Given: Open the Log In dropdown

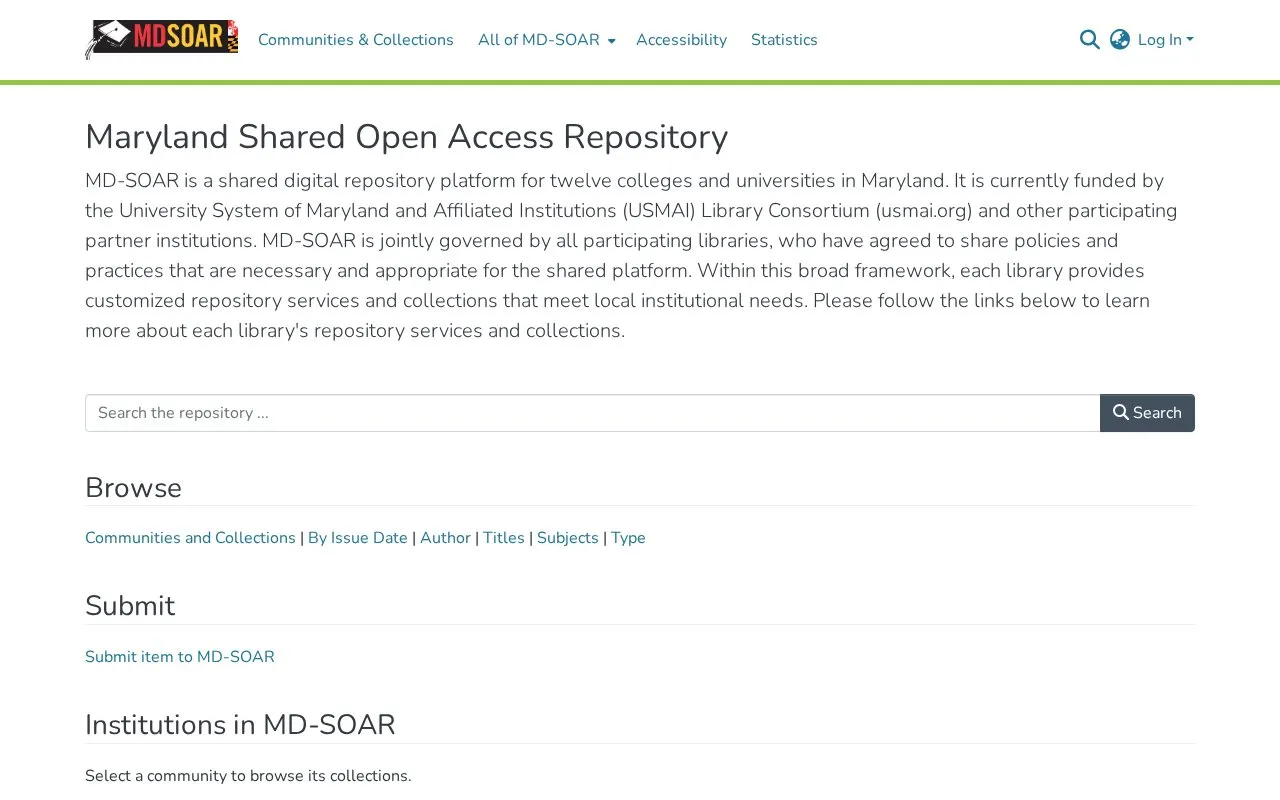Looking at the screenshot, I should [x=1166, y=40].
